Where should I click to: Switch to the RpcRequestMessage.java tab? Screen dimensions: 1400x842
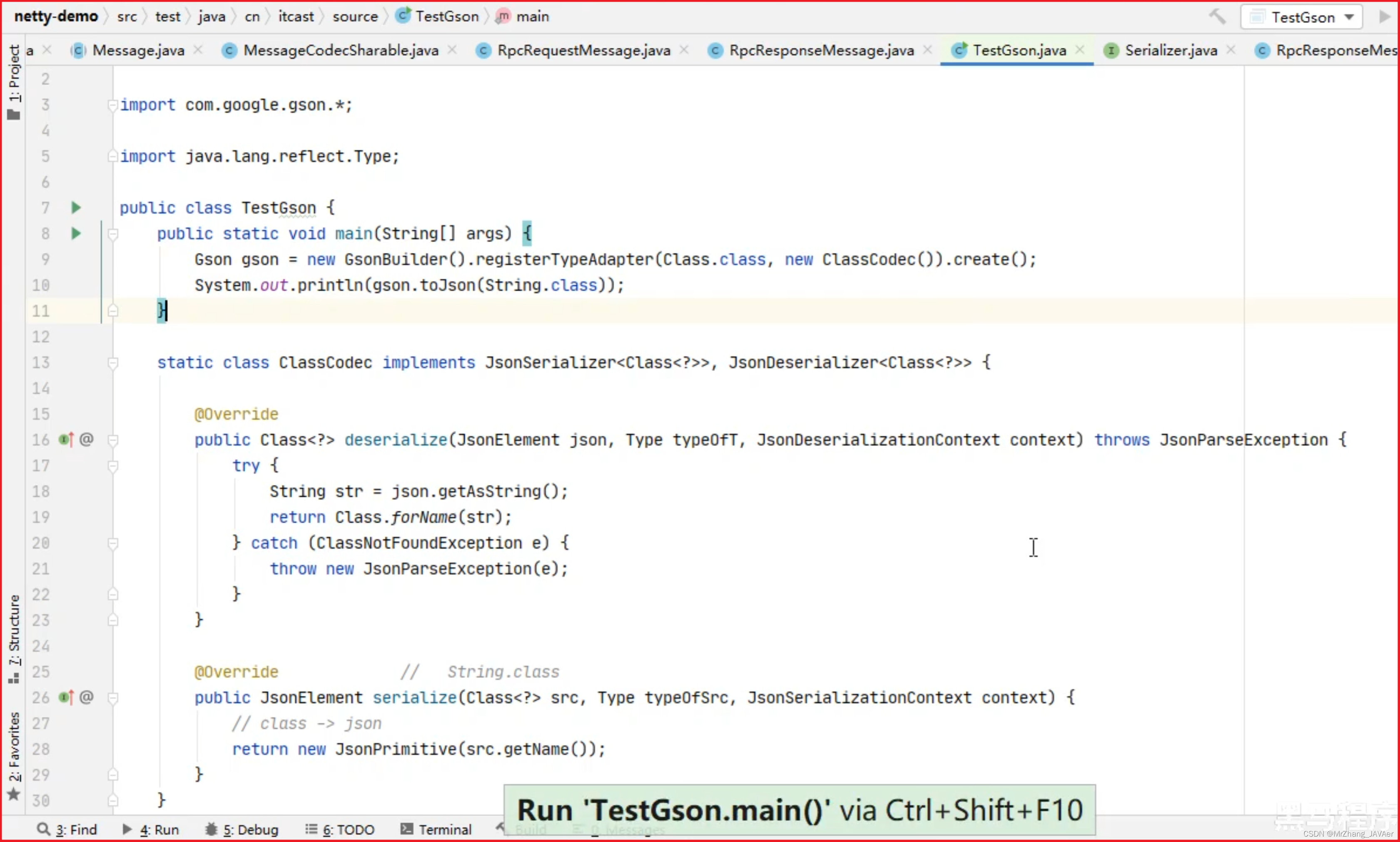pyautogui.click(x=583, y=50)
